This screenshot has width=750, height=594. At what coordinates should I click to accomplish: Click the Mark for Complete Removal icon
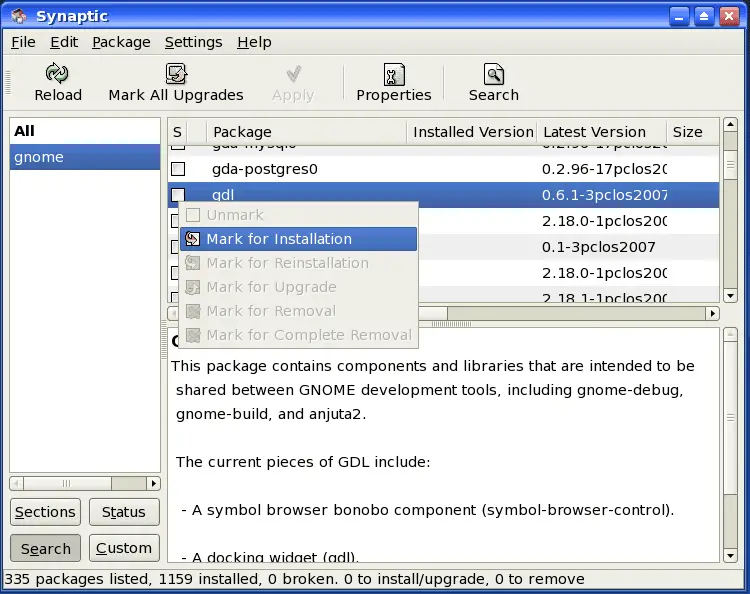193,335
